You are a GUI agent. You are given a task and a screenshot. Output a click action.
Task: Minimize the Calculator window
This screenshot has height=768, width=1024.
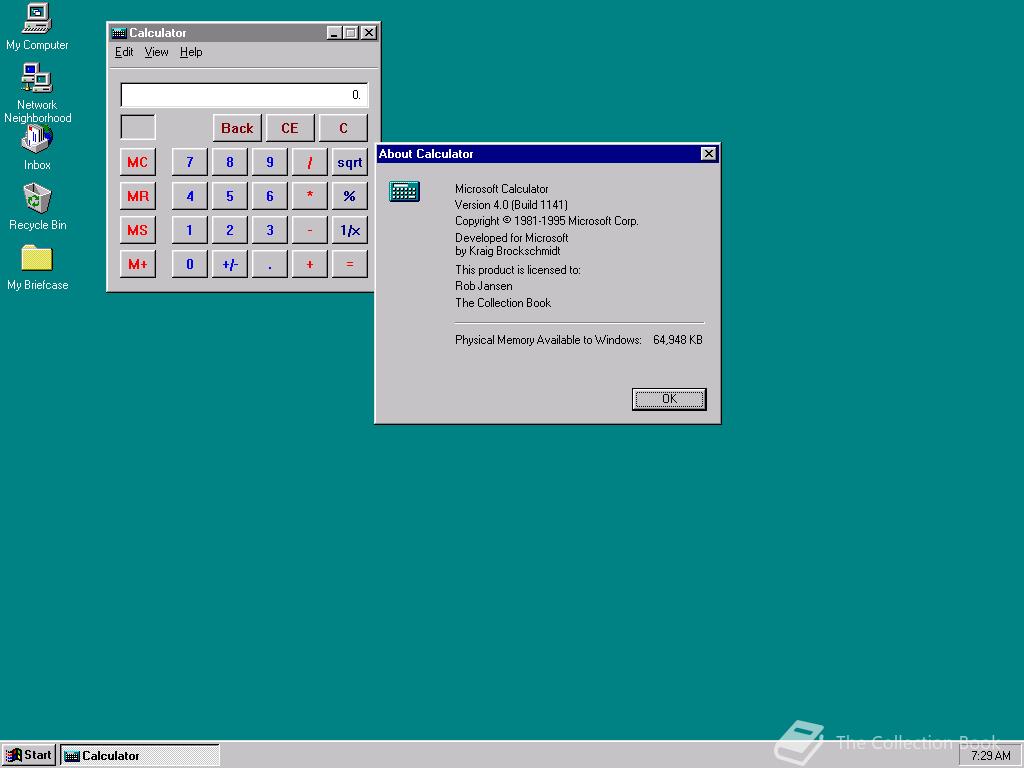(334, 33)
